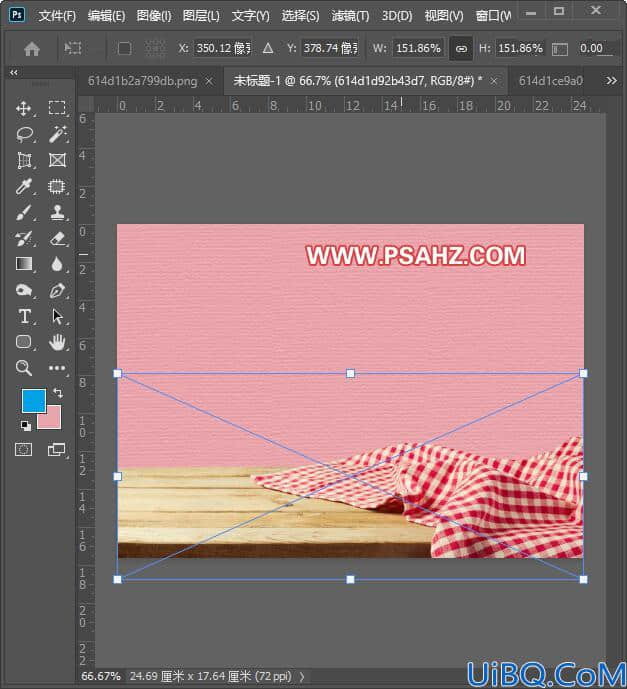
Task: Select the Hand tool
Action: (58, 342)
